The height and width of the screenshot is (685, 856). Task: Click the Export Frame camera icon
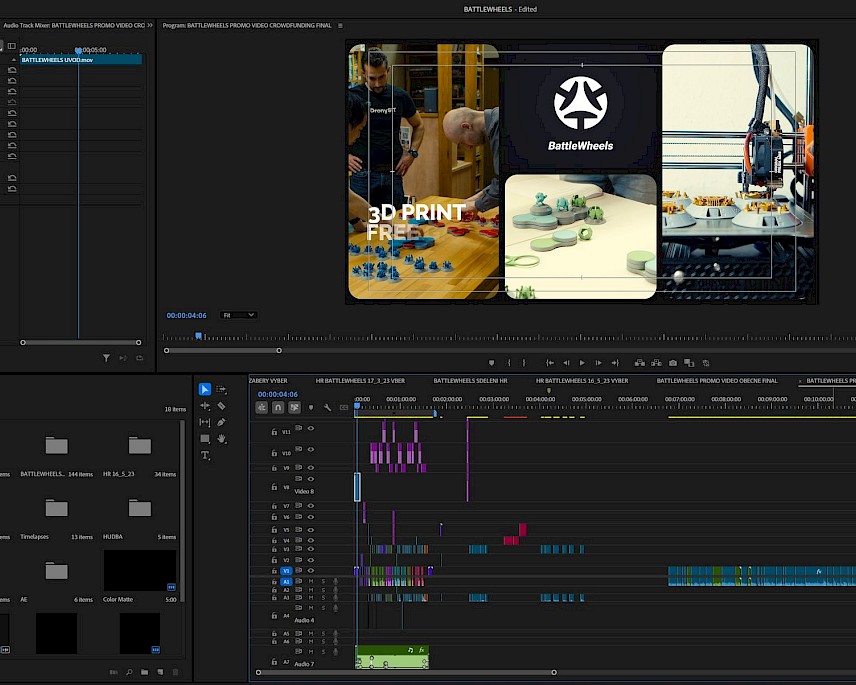[673, 363]
